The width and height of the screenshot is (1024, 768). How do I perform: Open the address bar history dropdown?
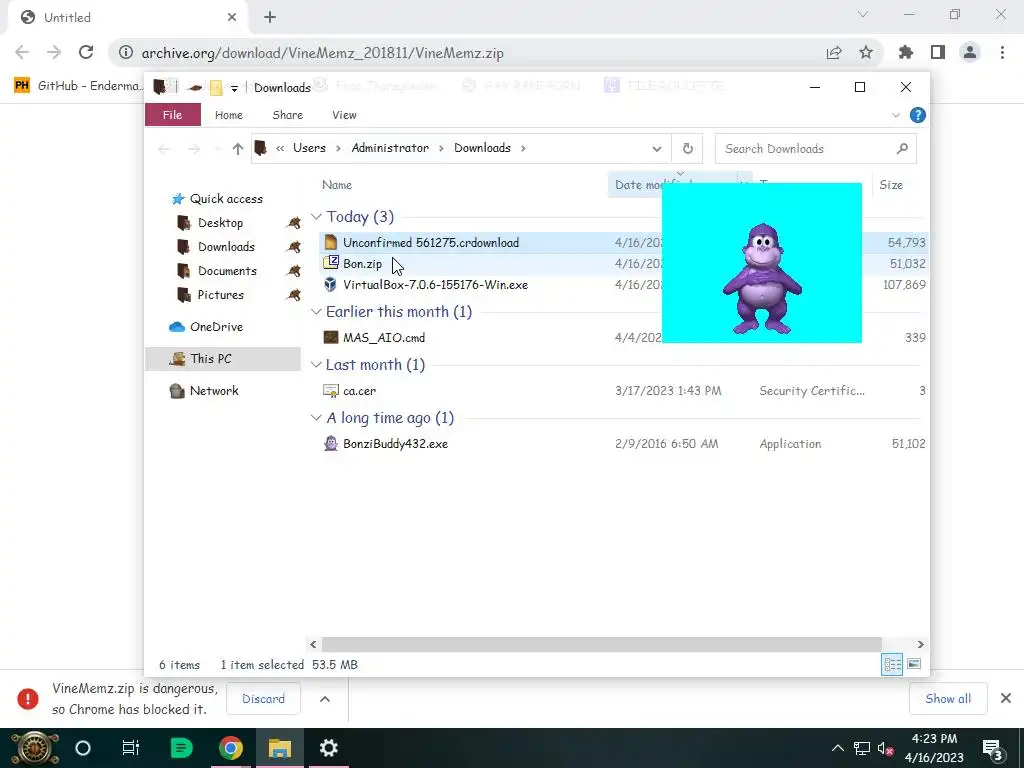[x=656, y=149]
